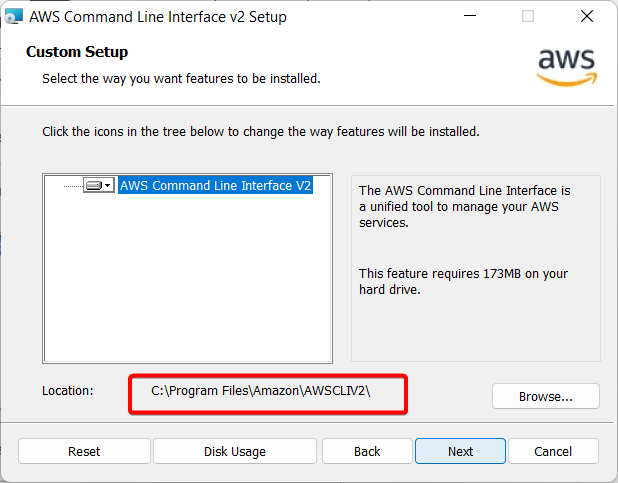This screenshot has height=483, width=618.
Task: Minimize the setup window
Action: point(472,17)
